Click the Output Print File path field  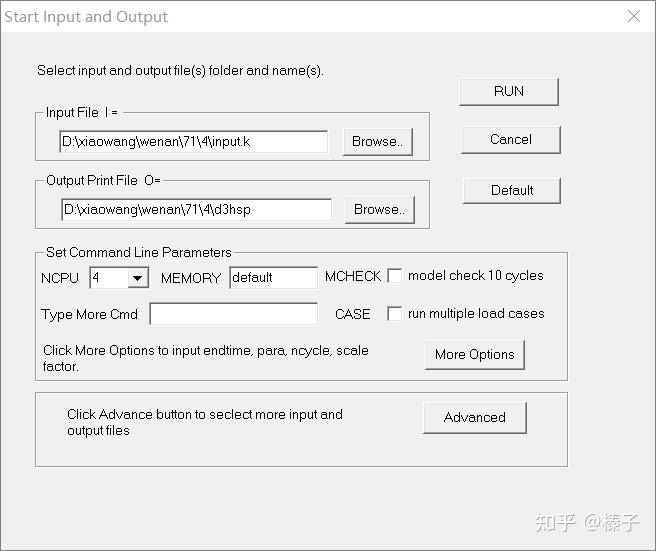(196, 210)
